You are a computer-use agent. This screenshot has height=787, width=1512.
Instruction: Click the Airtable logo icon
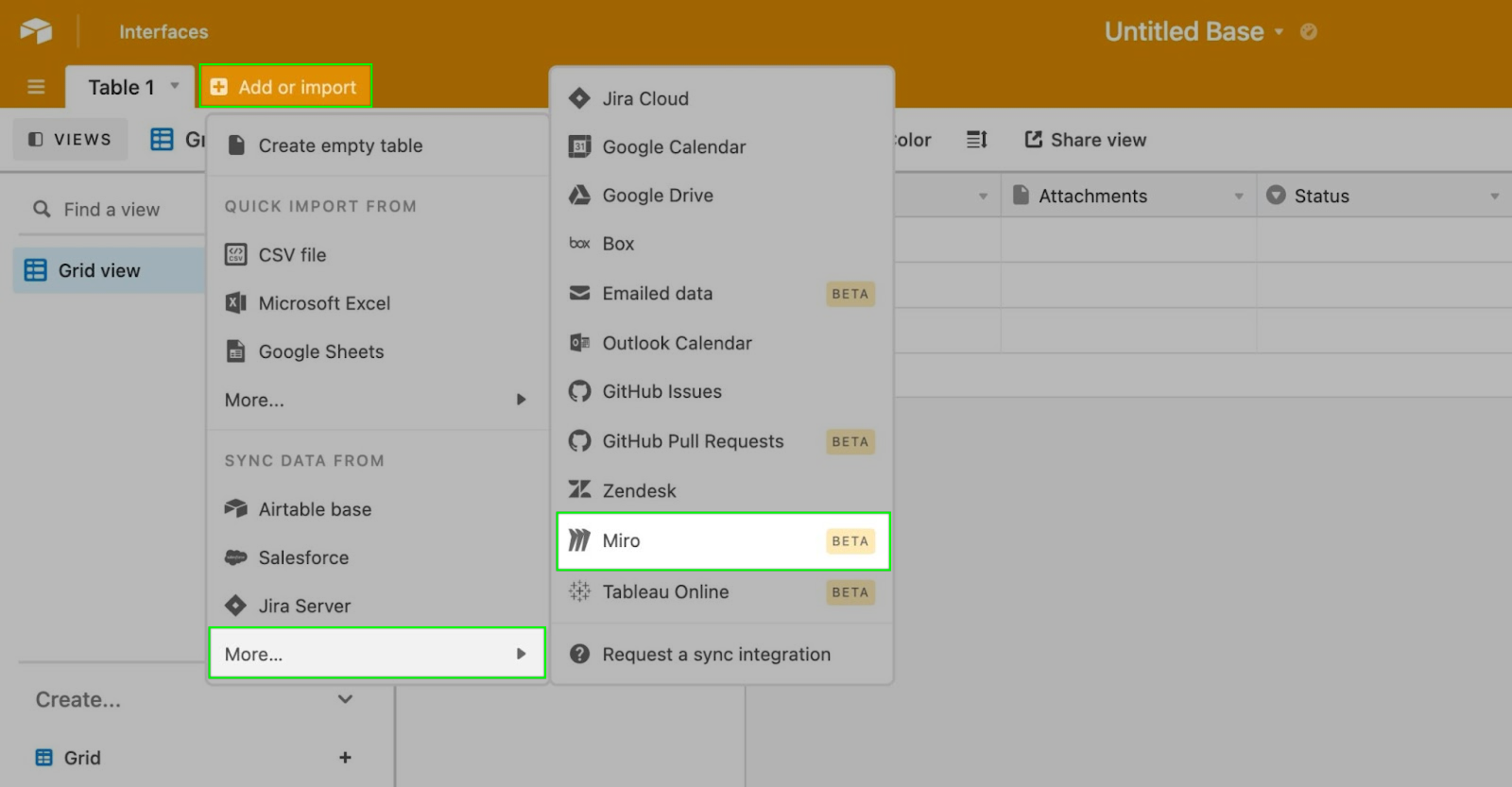coord(36,31)
